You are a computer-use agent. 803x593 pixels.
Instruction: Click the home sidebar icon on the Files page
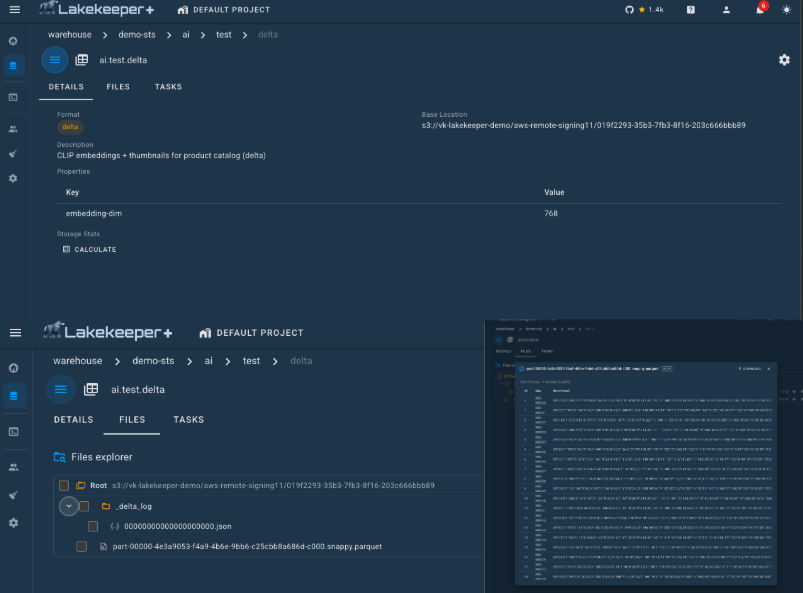click(14, 368)
